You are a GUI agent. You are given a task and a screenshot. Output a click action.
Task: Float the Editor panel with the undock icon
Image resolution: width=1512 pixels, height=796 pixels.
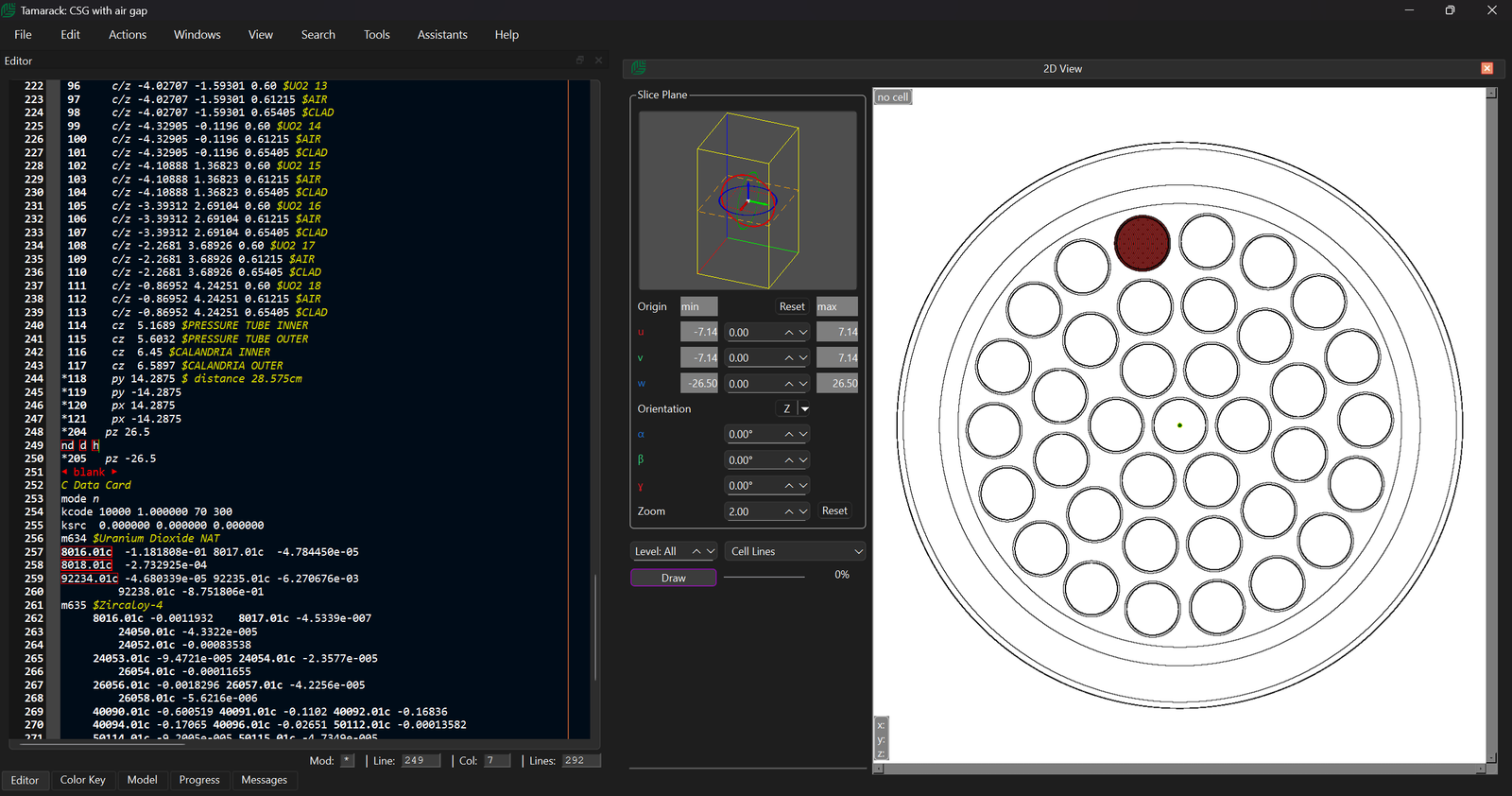[580, 61]
